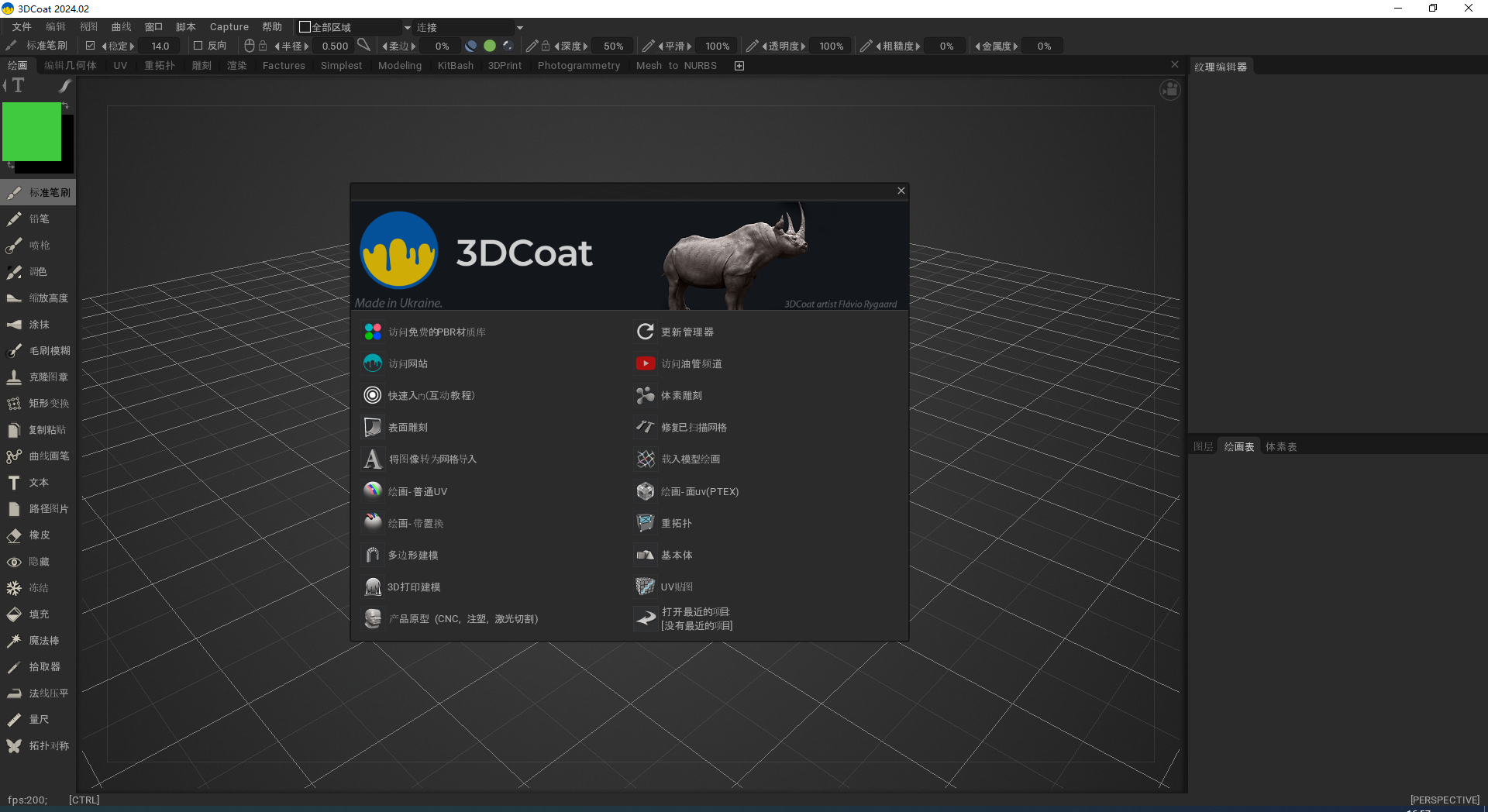The image size is (1488, 812).
Task: Click the green color swatch
Action: click(x=490, y=46)
